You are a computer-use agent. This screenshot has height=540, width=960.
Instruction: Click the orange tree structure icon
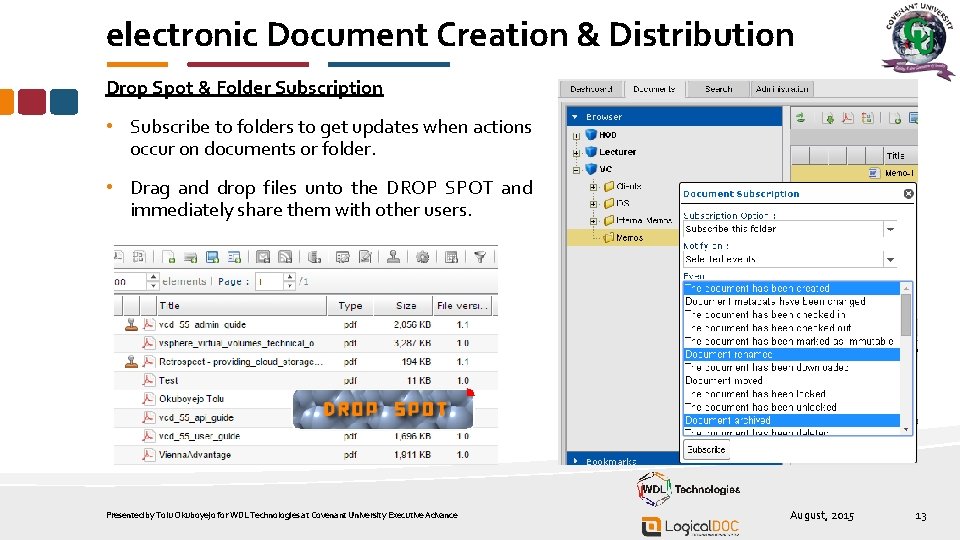point(868,118)
